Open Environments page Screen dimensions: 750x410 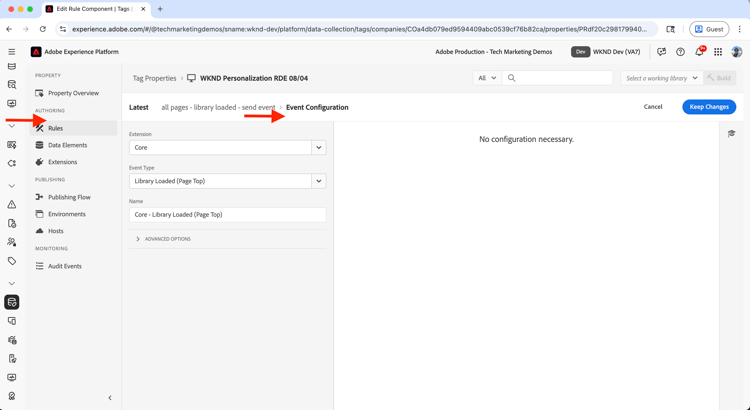click(x=66, y=214)
